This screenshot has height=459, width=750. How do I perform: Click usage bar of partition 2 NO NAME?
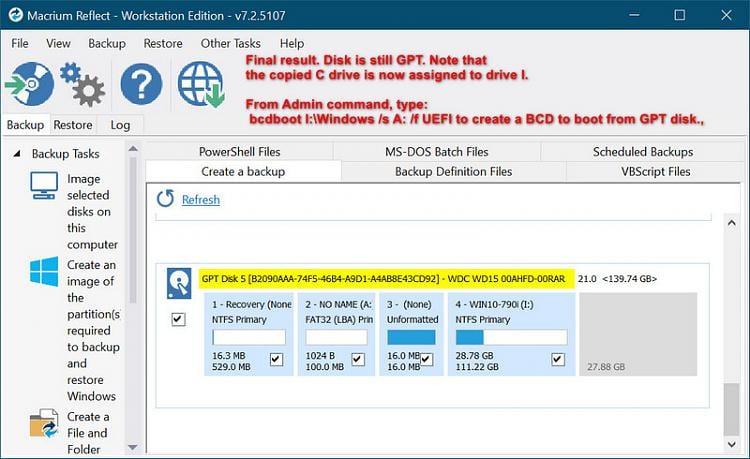(x=336, y=337)
